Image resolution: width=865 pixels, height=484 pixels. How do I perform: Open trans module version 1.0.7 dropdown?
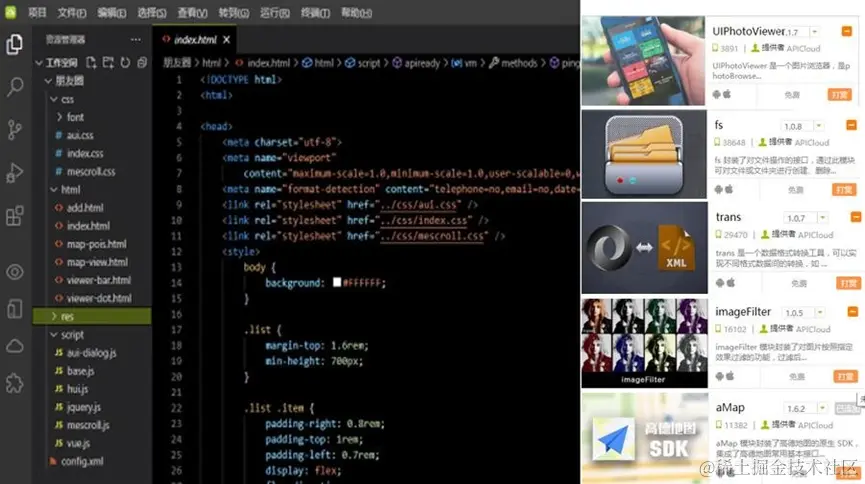click(x=823, y=218)
